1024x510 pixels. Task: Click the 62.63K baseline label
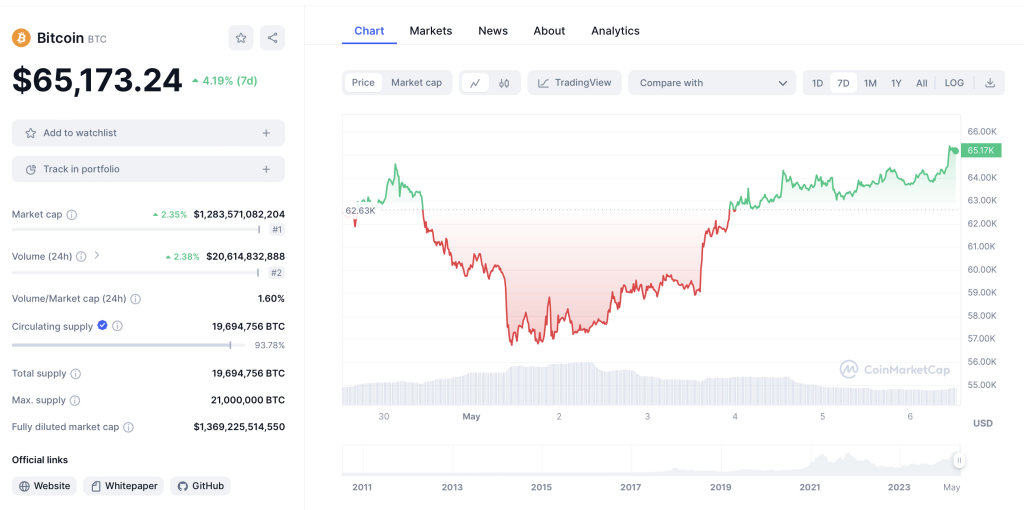pyautogui.click(x=360, y=210)
